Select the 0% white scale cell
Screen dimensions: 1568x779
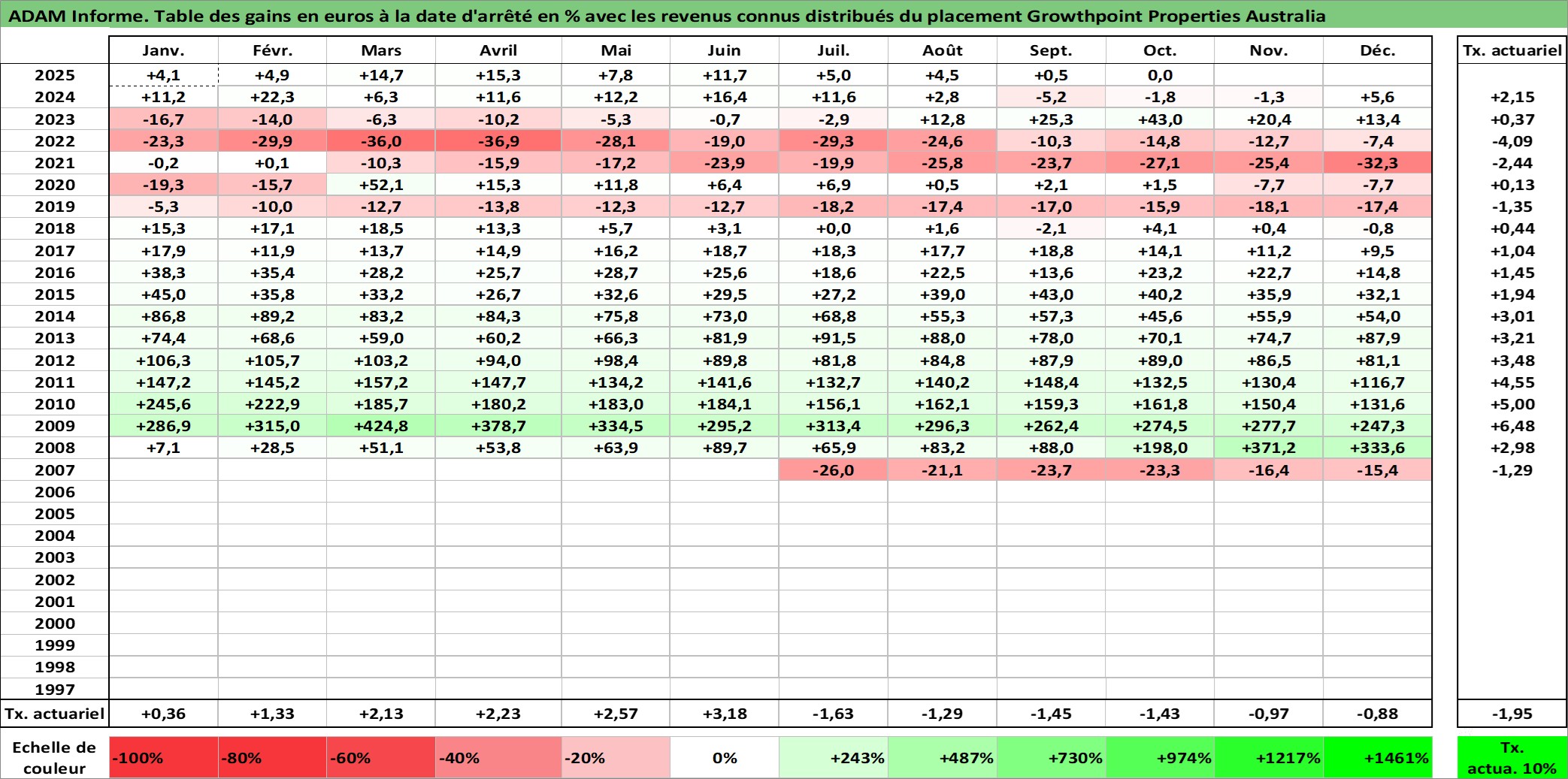point(725,757)
